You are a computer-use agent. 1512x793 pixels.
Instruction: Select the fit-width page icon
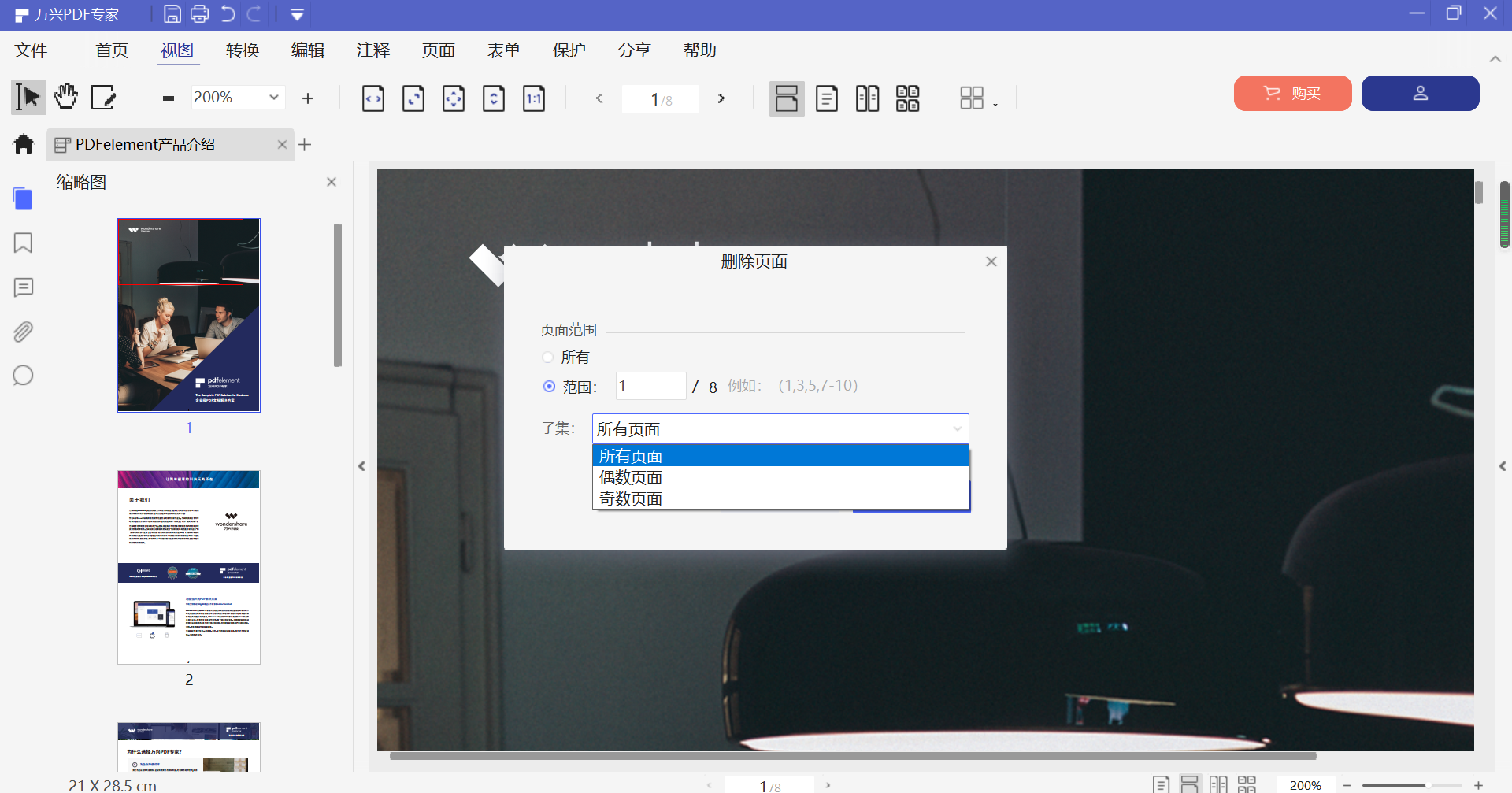pos(372,98)
